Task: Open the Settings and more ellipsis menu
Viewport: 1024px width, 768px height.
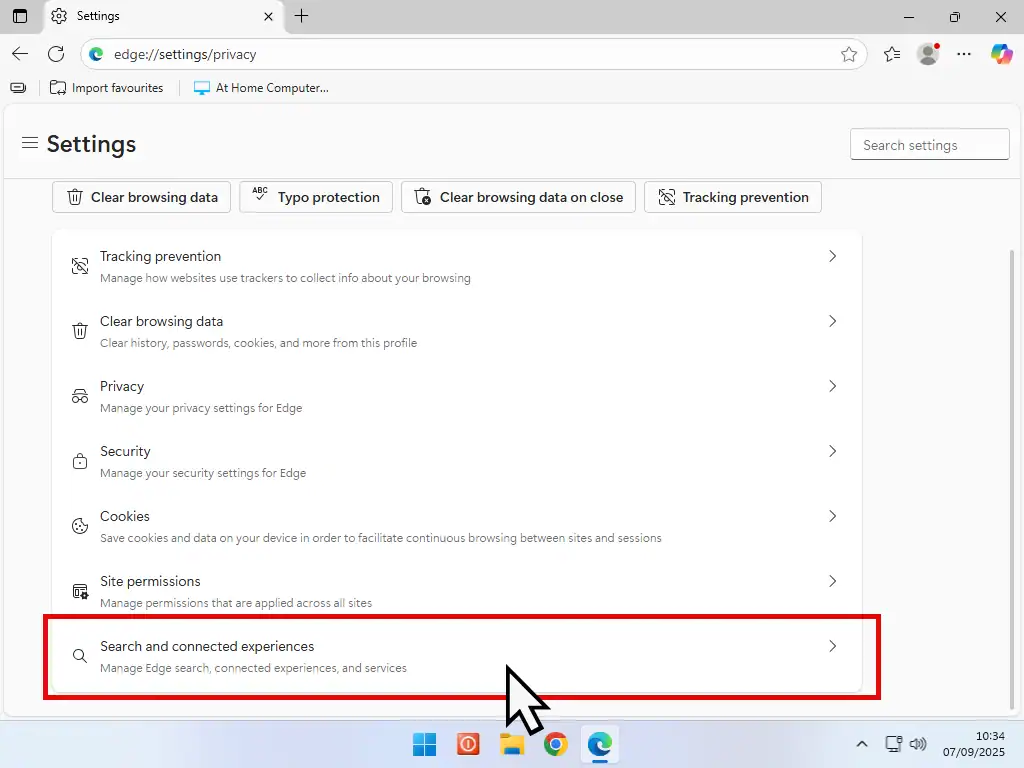Action: coord(964,54)
